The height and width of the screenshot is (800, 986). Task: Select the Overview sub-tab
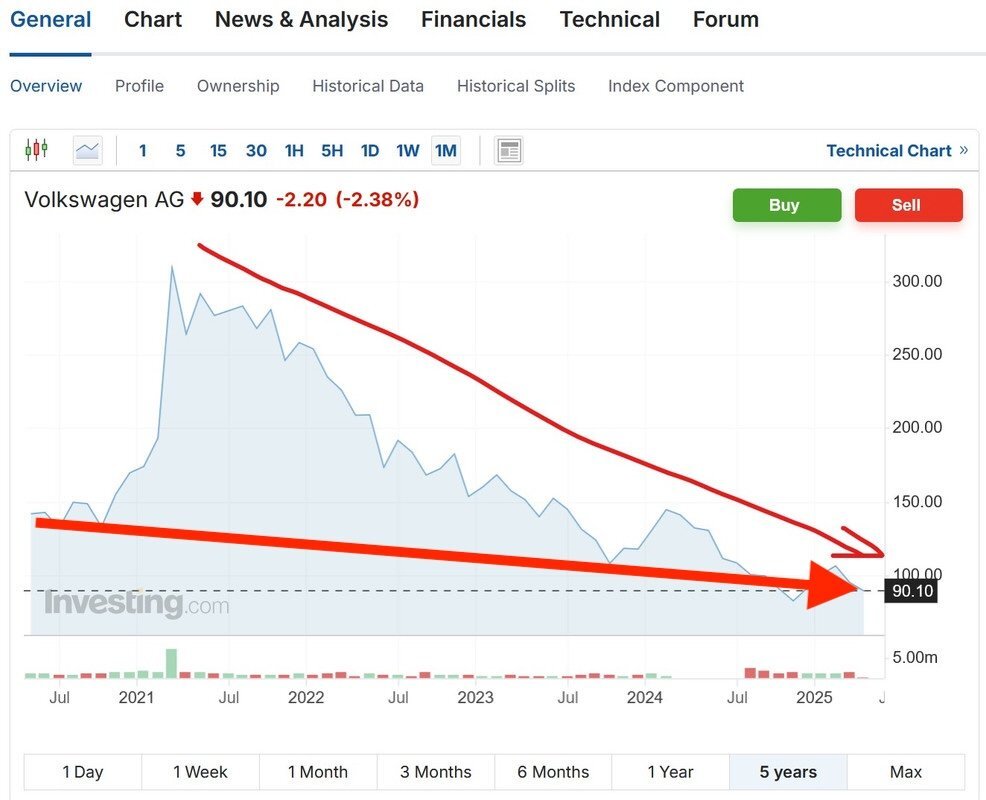tap(46, 86)
